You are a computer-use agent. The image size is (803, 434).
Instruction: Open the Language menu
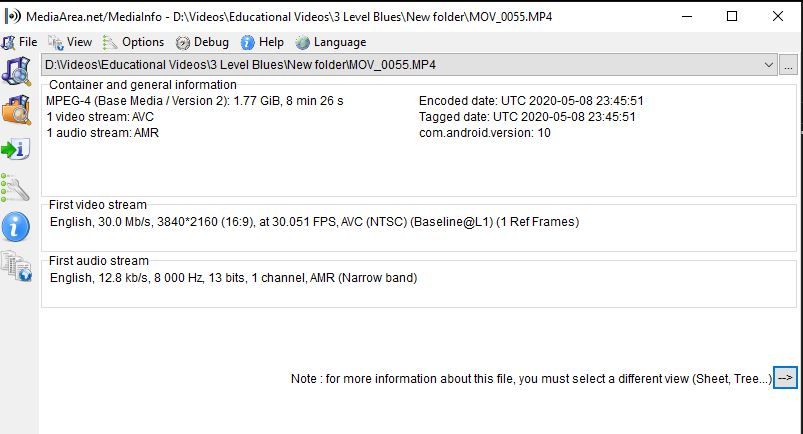coord(331,42)
